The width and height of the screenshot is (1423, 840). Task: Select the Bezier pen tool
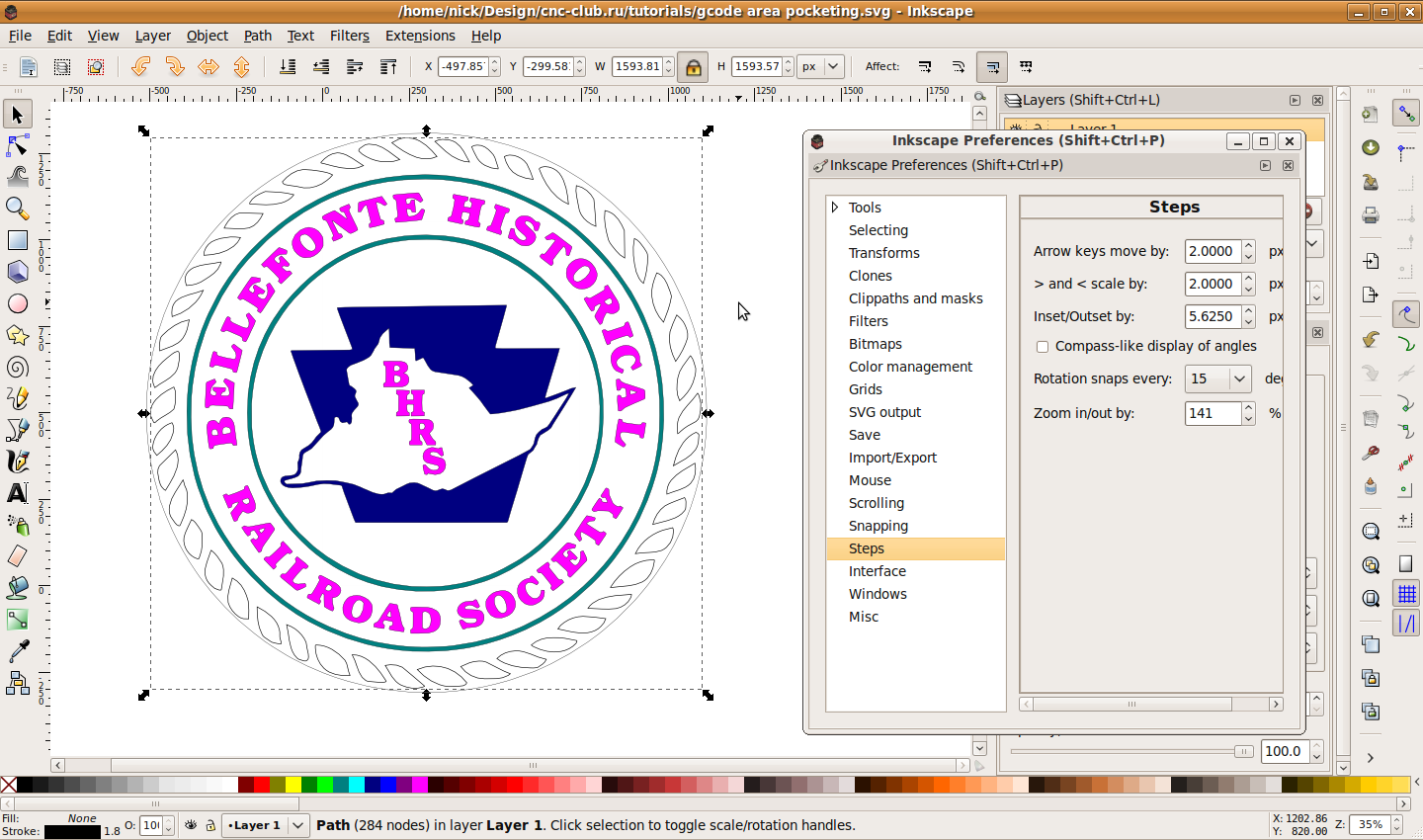tap(17, 430)
